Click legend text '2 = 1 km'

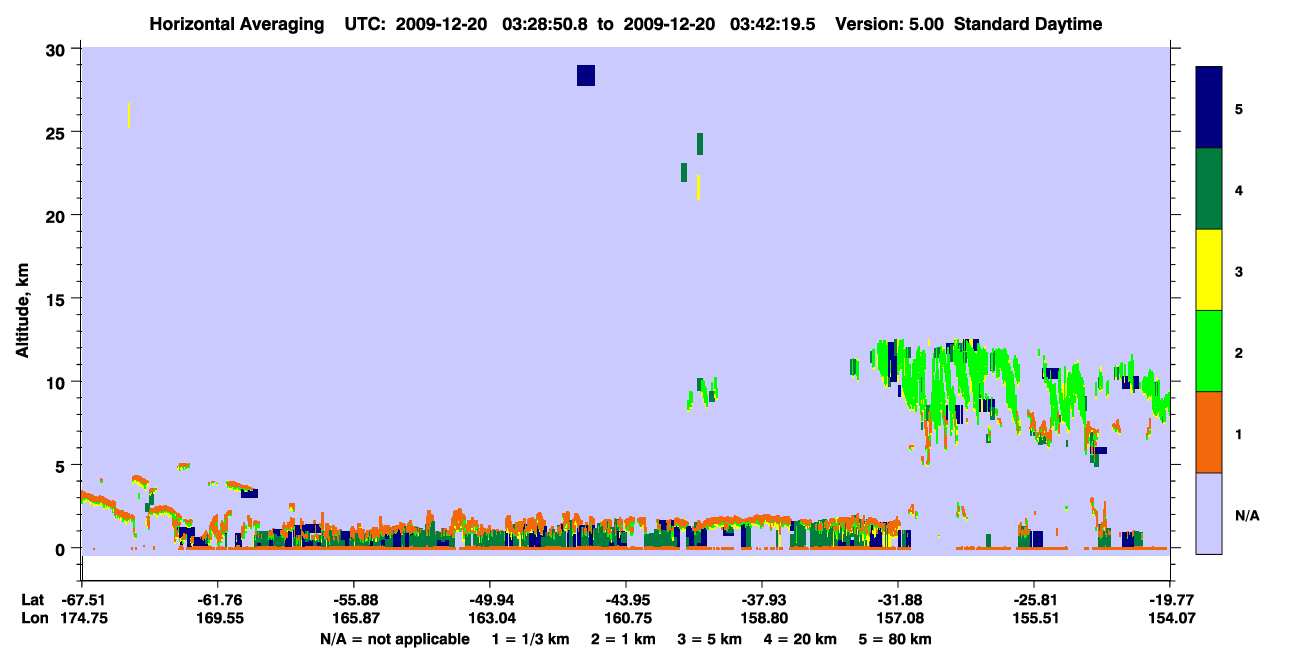(x=623, y=639)
